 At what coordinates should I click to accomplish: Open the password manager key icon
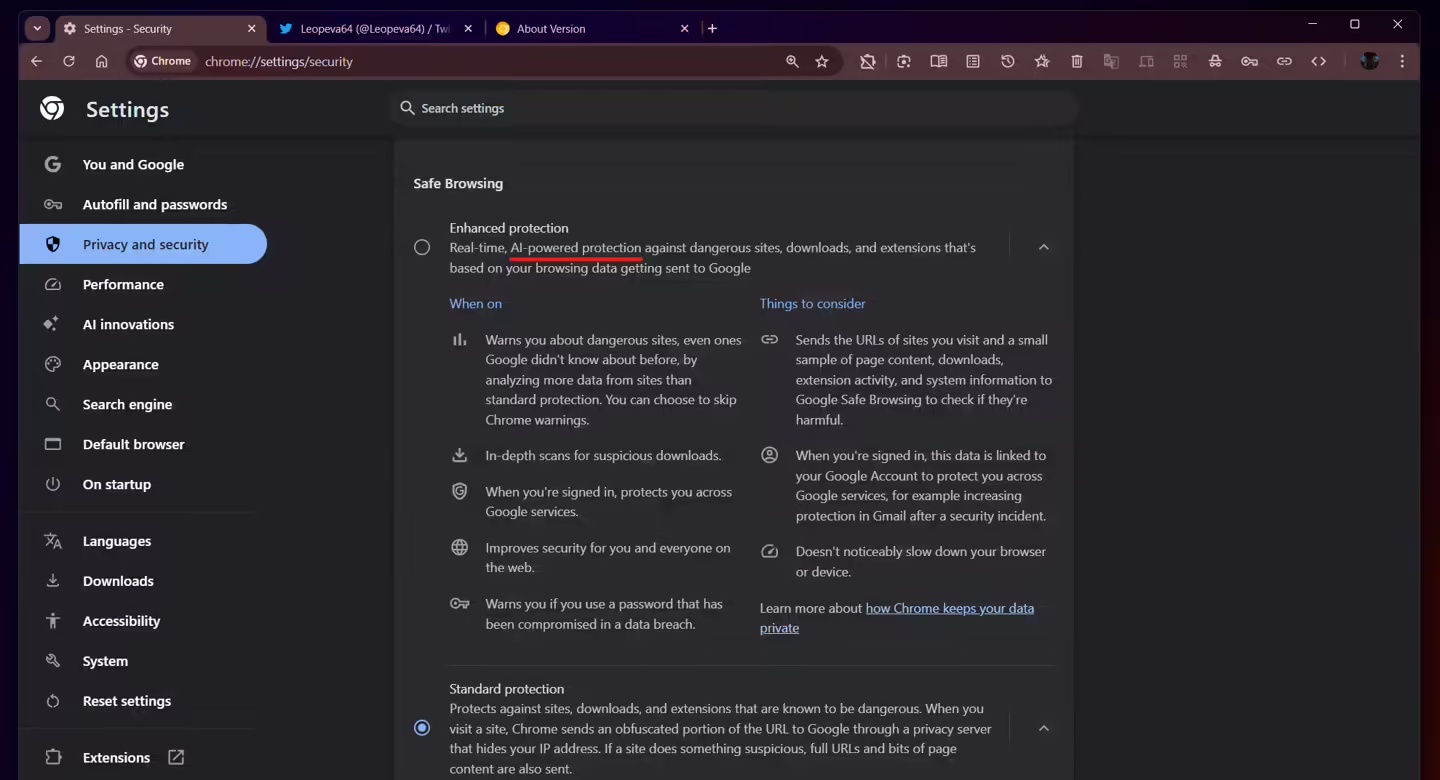point(1249,62)
